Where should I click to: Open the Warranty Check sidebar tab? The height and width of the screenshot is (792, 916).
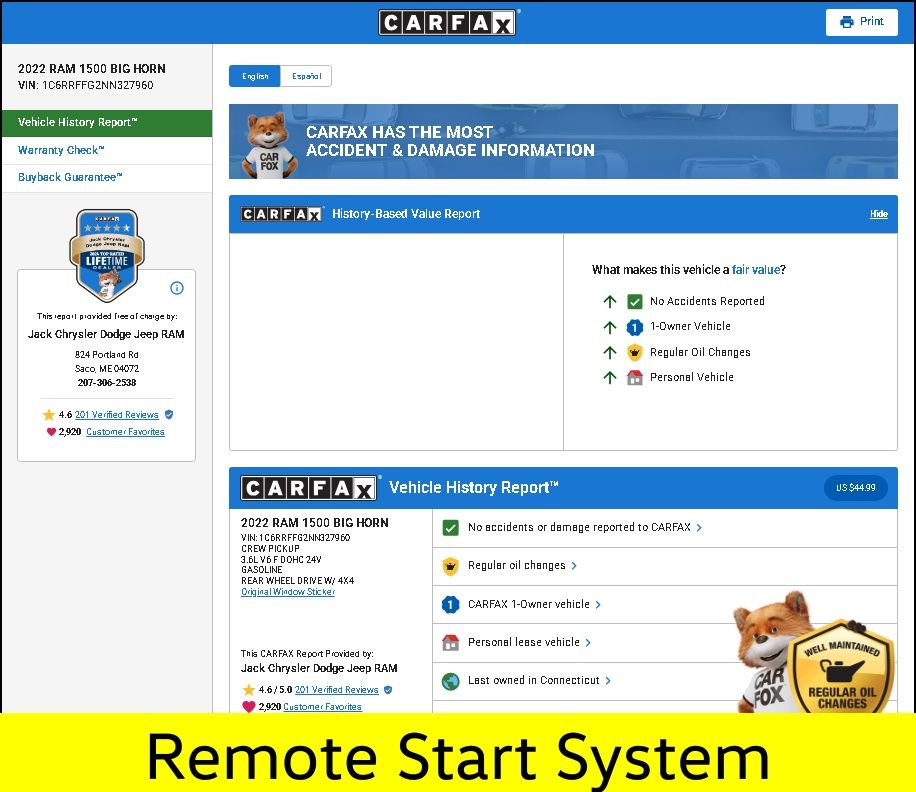click(107, 151)
